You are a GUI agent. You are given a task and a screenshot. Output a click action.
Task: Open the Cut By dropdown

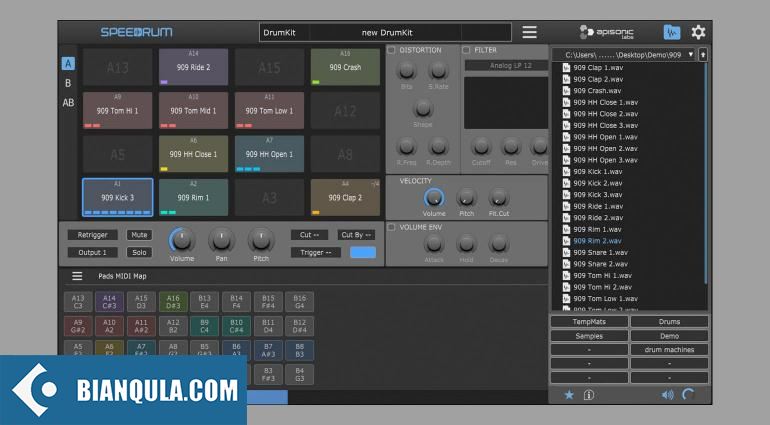[x=357, y=235]
